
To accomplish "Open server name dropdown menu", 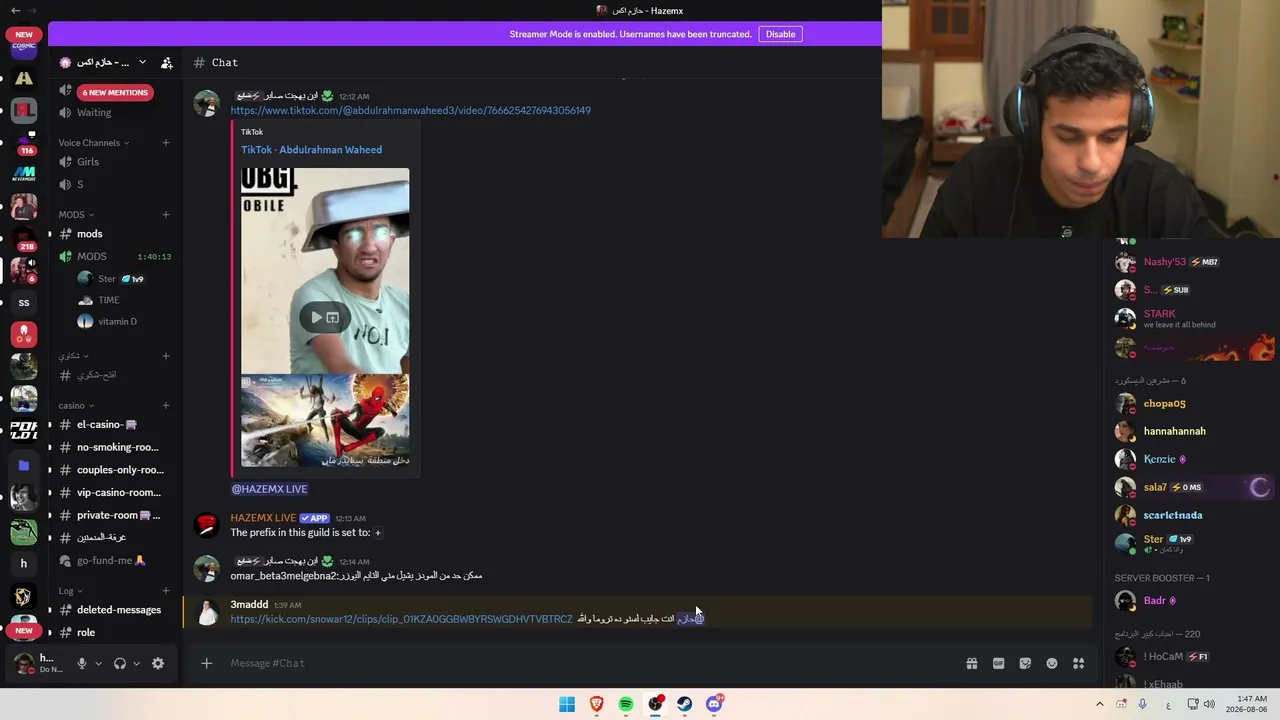I will [x=142, y=62].
